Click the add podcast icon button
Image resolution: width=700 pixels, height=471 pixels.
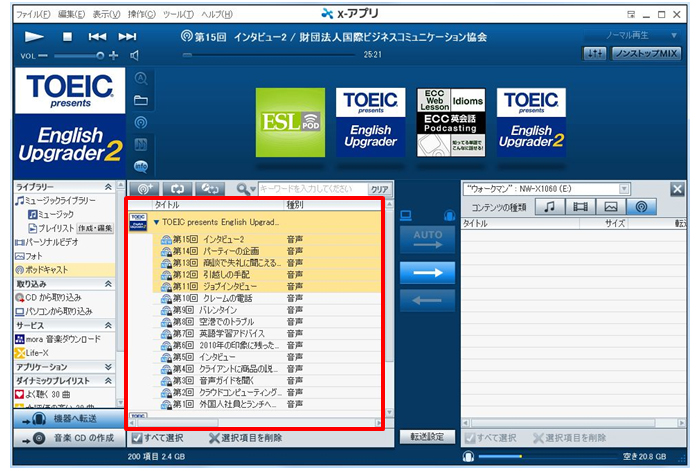point(145,188)
